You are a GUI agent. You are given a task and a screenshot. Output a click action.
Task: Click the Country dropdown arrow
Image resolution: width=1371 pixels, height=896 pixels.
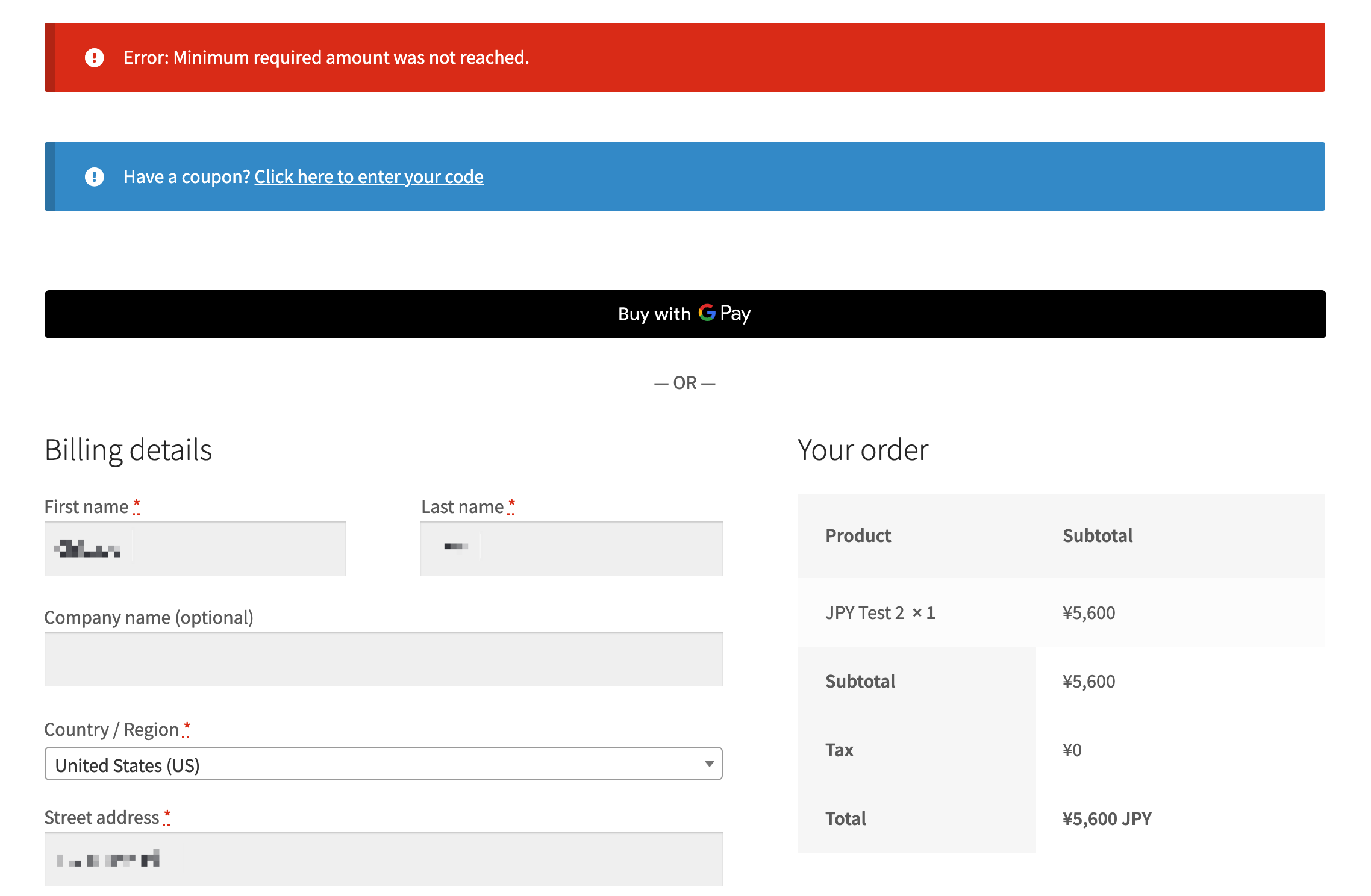[x=709, y=764]
